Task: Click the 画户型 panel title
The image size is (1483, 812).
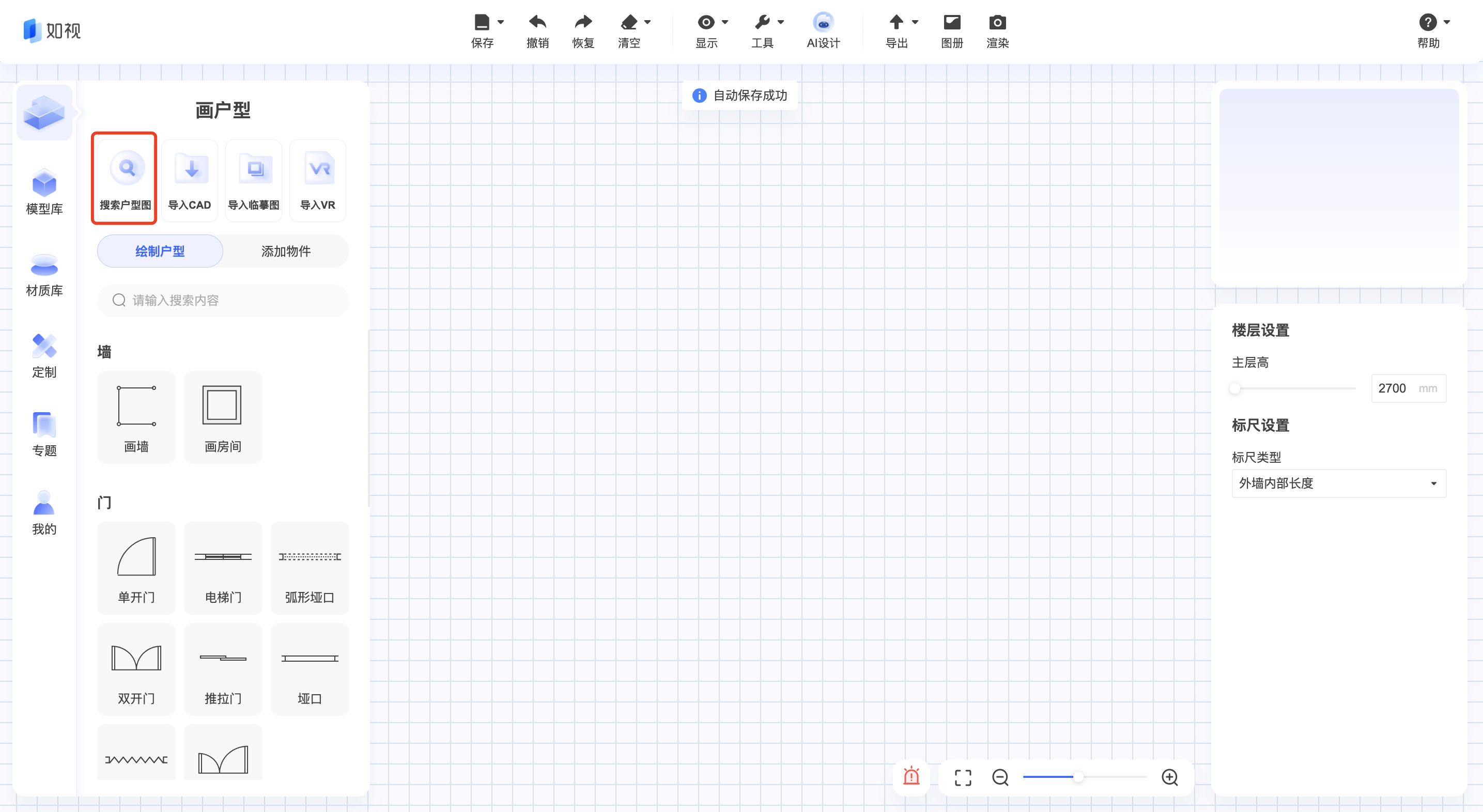Action: pos(223,110)
